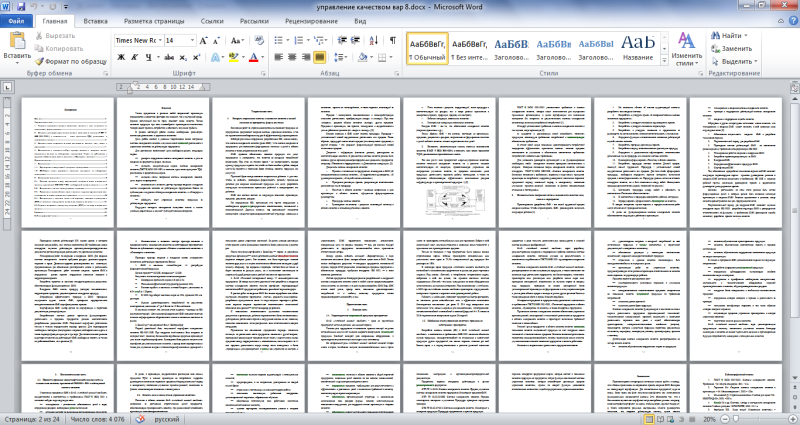Apply the Обычный (Normal) style
The image size is (800, 425).
[428, 48]
